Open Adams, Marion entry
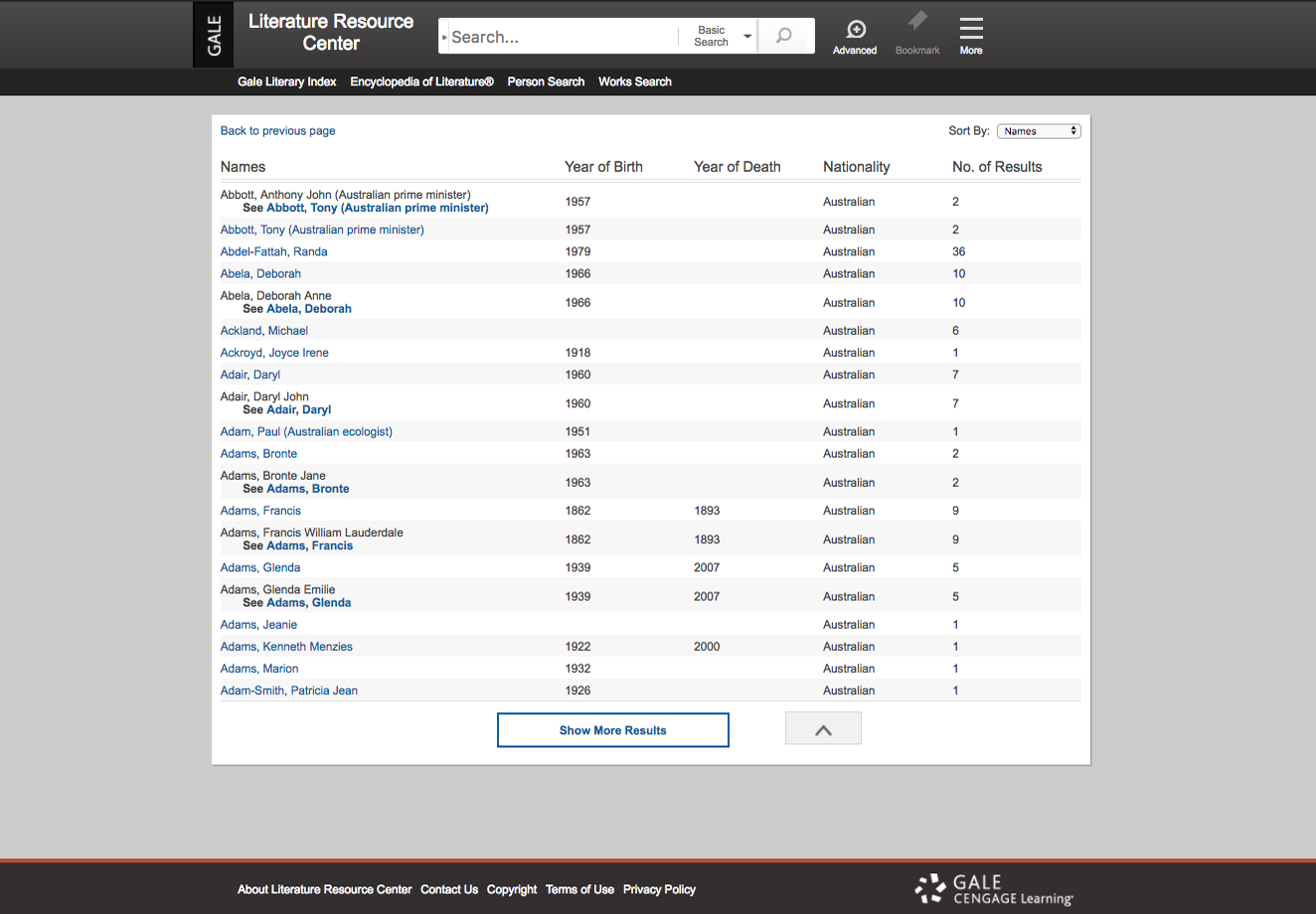 pyautogui.click(x=259, y=669)
